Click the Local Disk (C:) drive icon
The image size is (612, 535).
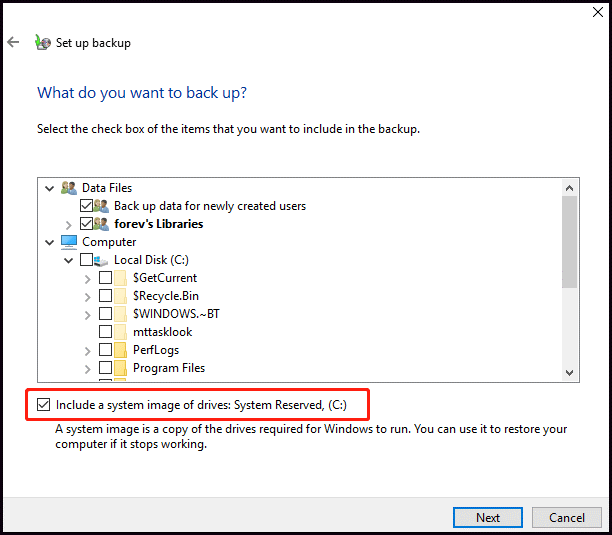coord(102,260)
